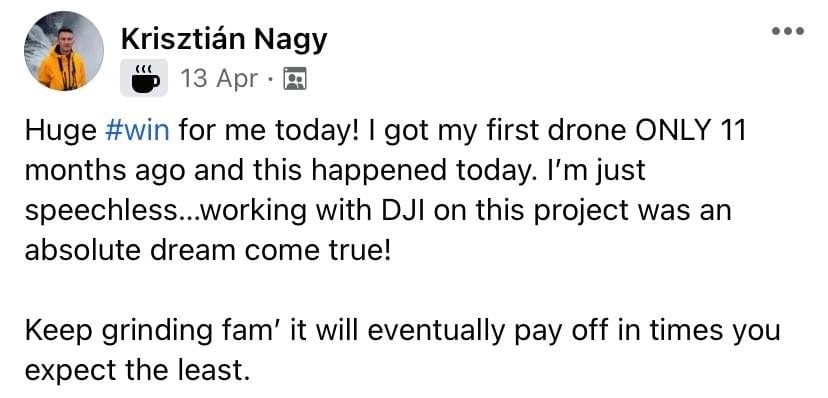Open the 13 Apr timestamp link
828x398 pixels.
pyautogui.click(x=220, y=79)
